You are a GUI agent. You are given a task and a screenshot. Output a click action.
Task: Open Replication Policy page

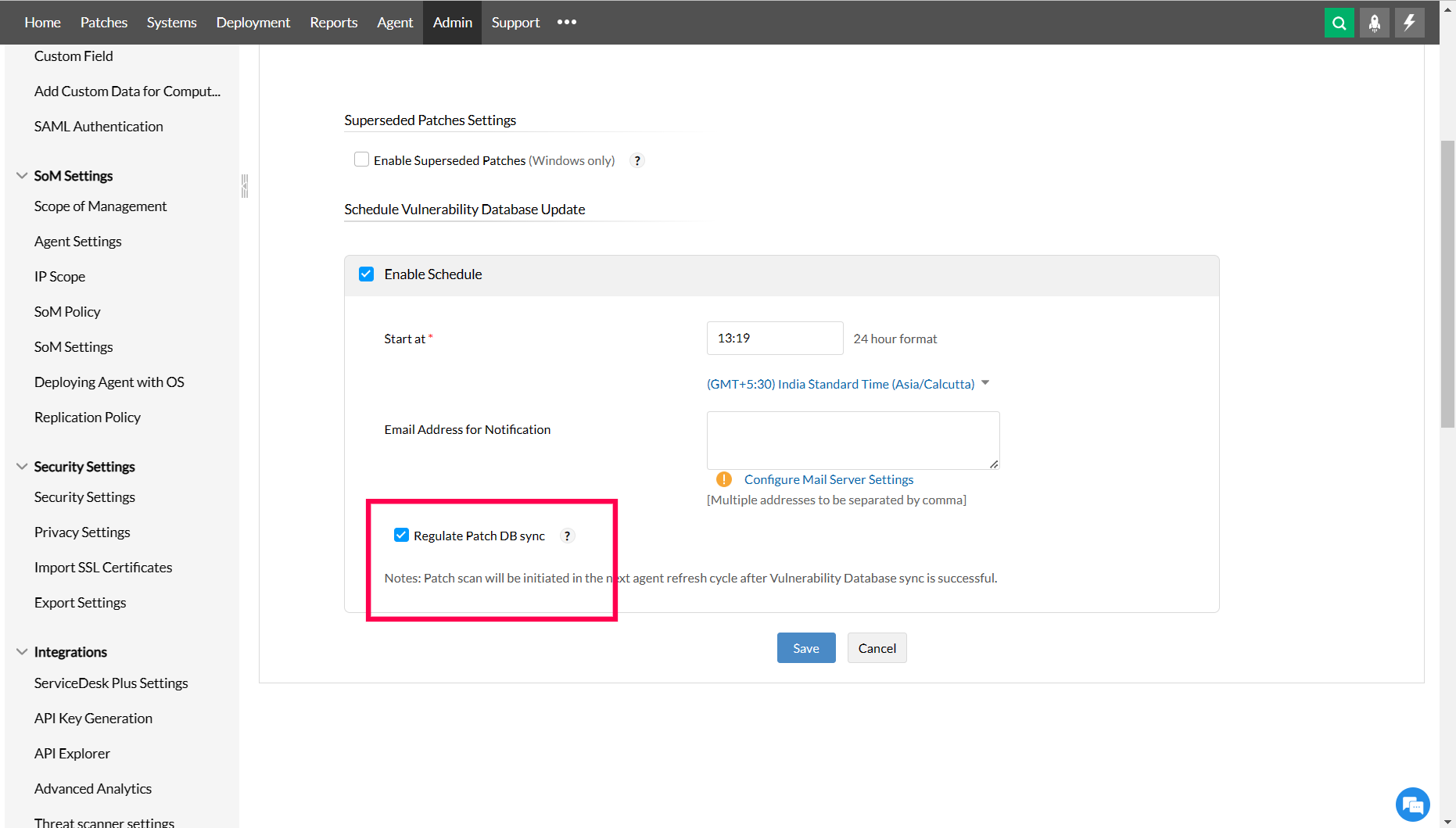(88, 418)
